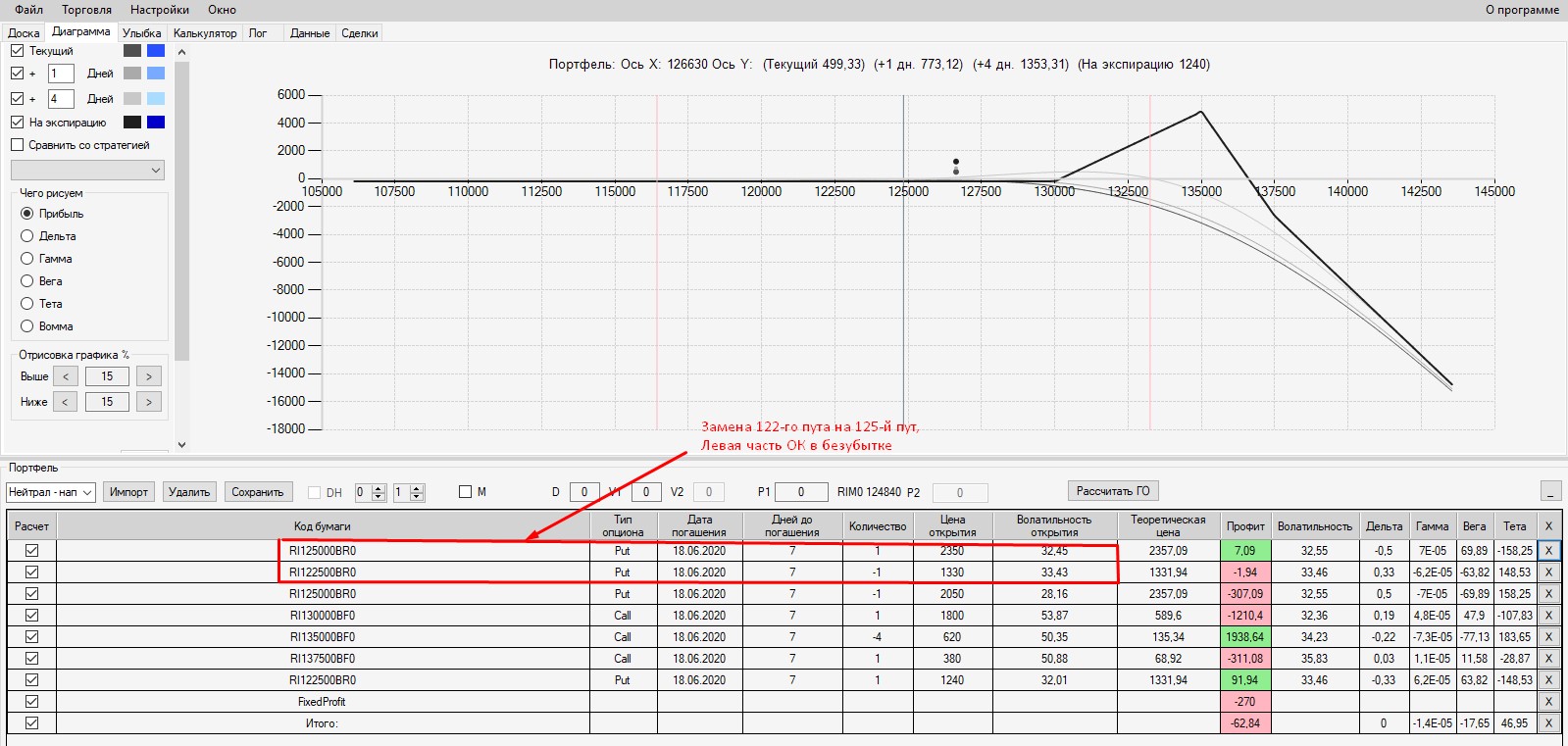Select the Тета radio button
The image size is (1568, 746).
click(x=27, y=304)
